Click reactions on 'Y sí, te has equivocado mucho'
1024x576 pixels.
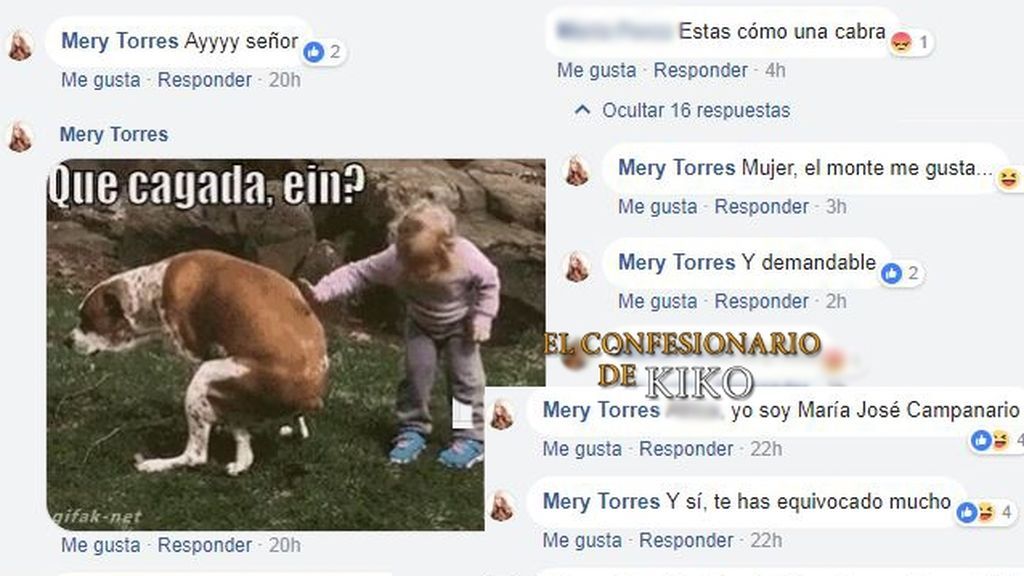click(x=986, y=512)
